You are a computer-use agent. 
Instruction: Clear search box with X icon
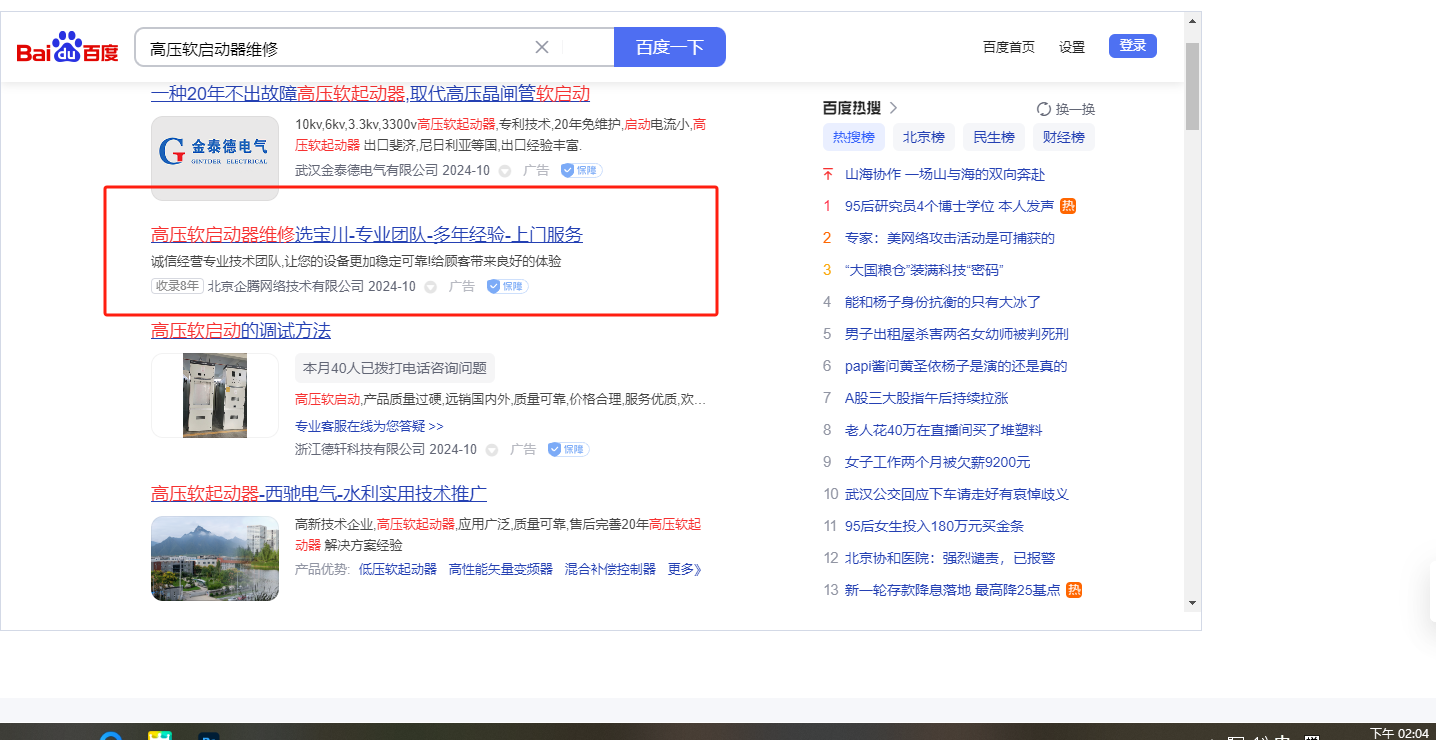click(x=542, y=47)
